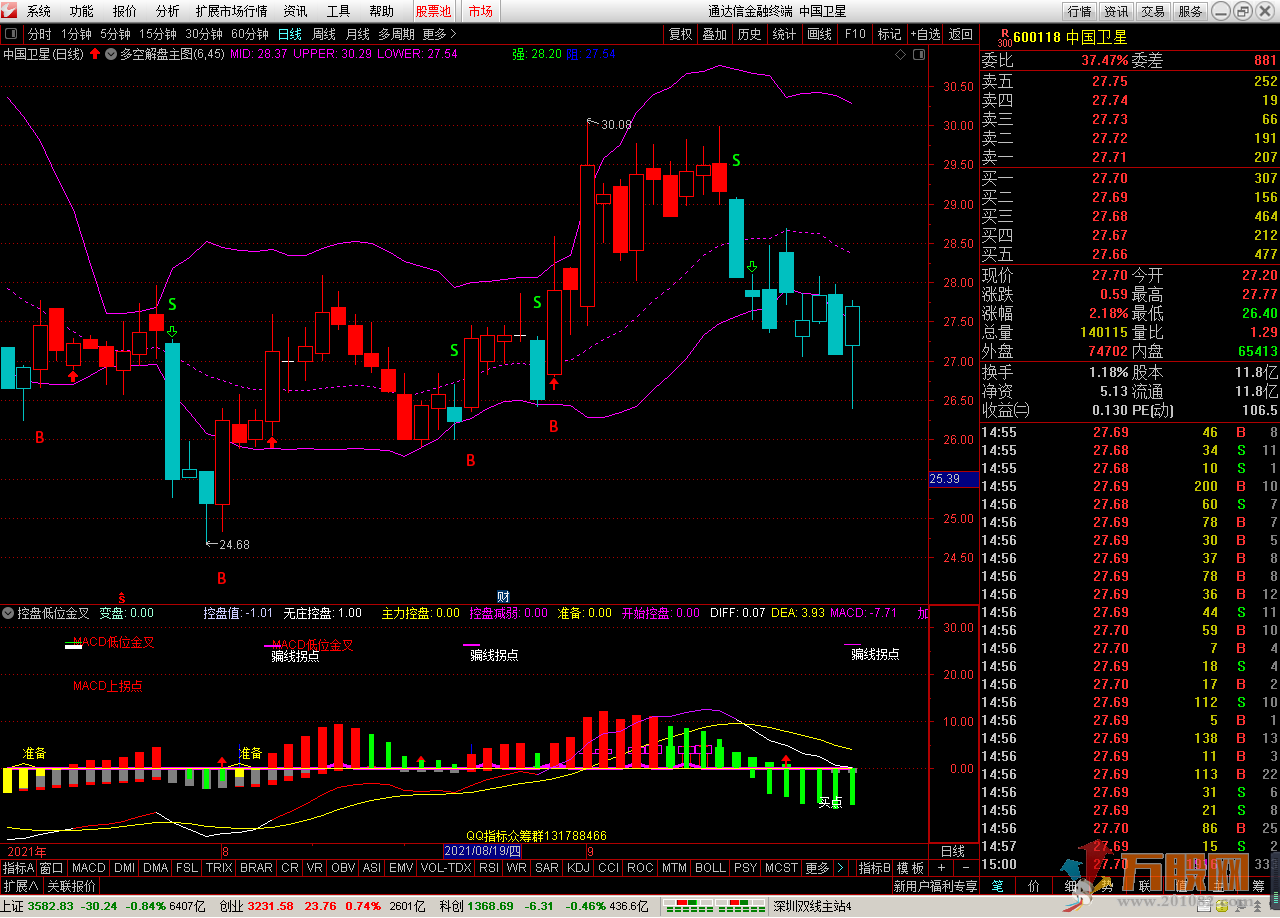Select the MACD indicator tab
The image size is (1280, 918).
(x=88, y=868)
